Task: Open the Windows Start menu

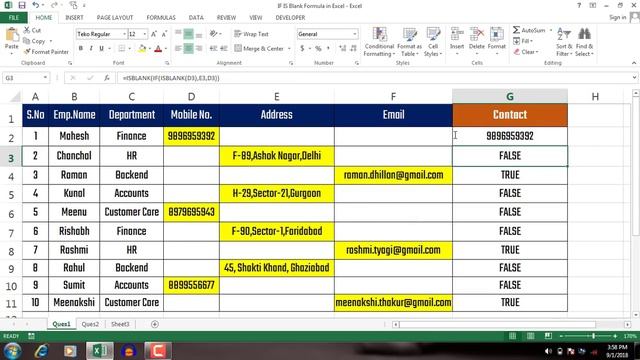Action: [12, 351]
